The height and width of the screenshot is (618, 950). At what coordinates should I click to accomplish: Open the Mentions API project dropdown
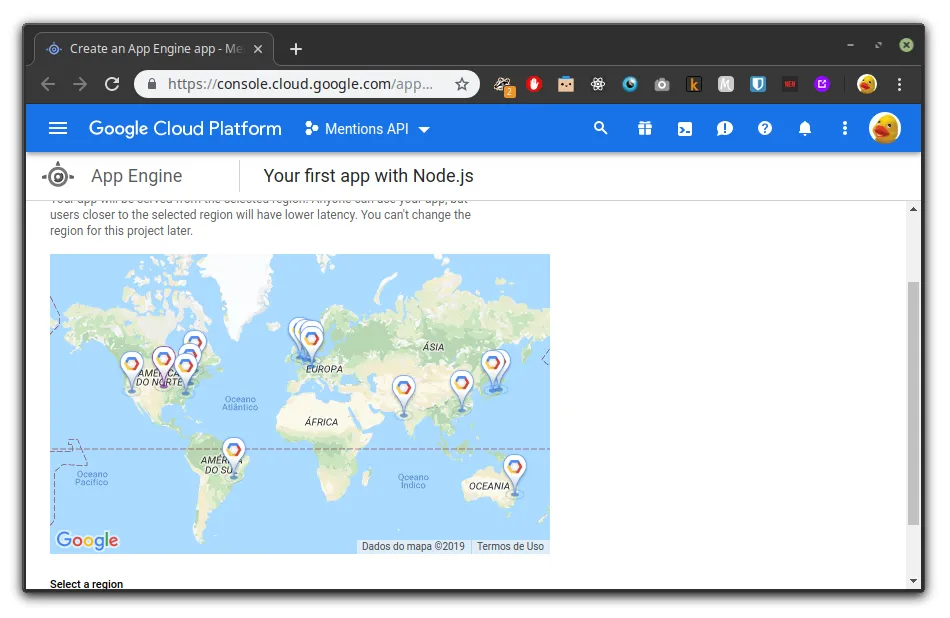(368, 128)
